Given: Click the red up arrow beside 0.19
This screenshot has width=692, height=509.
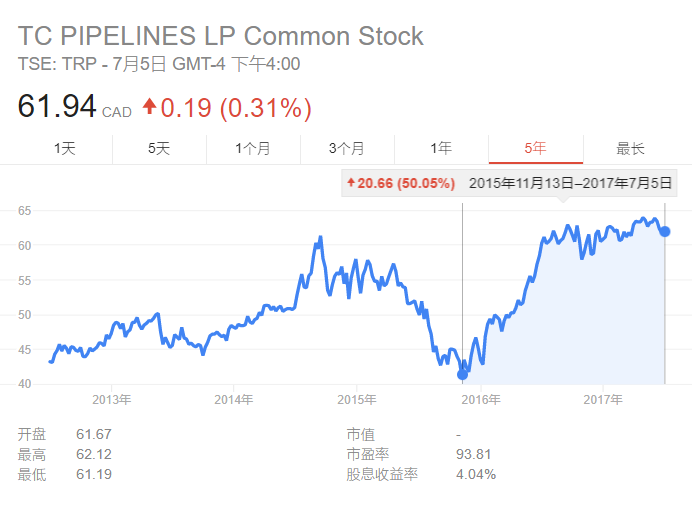Looking at the screenshot, I should [150, 104].
